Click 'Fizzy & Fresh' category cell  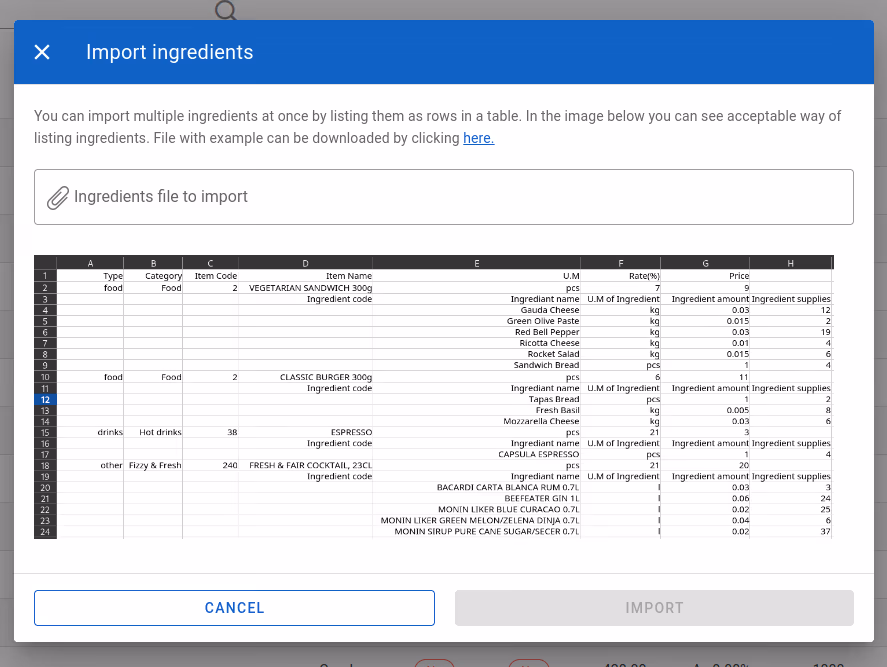[x=155, y=465]
